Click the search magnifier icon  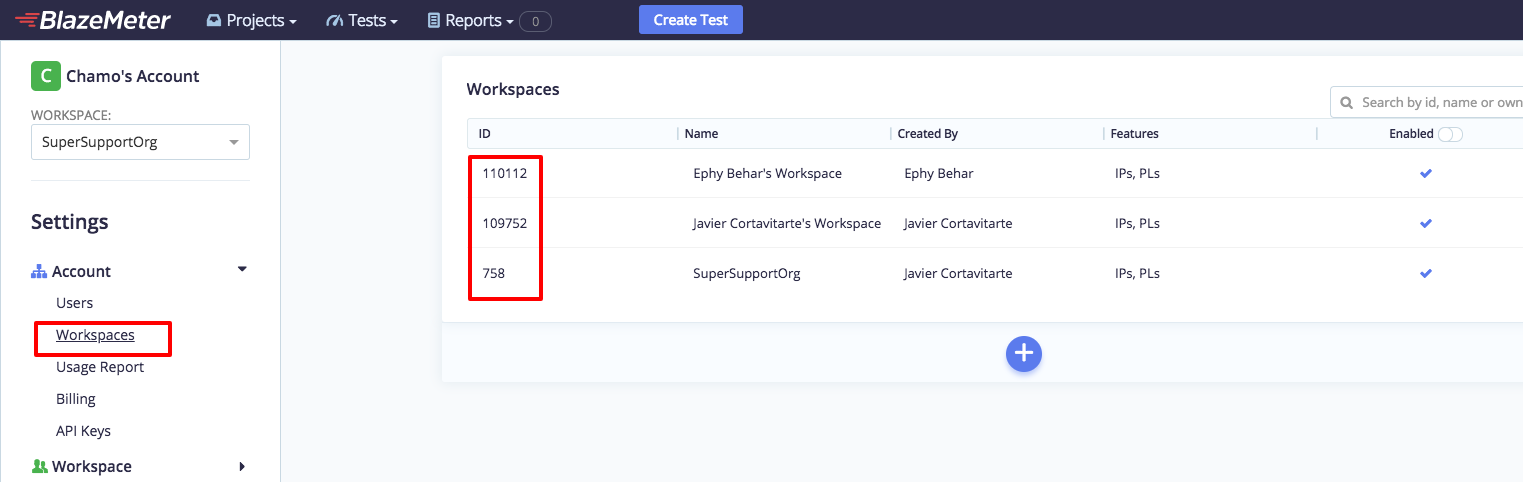click(1347, 102)
